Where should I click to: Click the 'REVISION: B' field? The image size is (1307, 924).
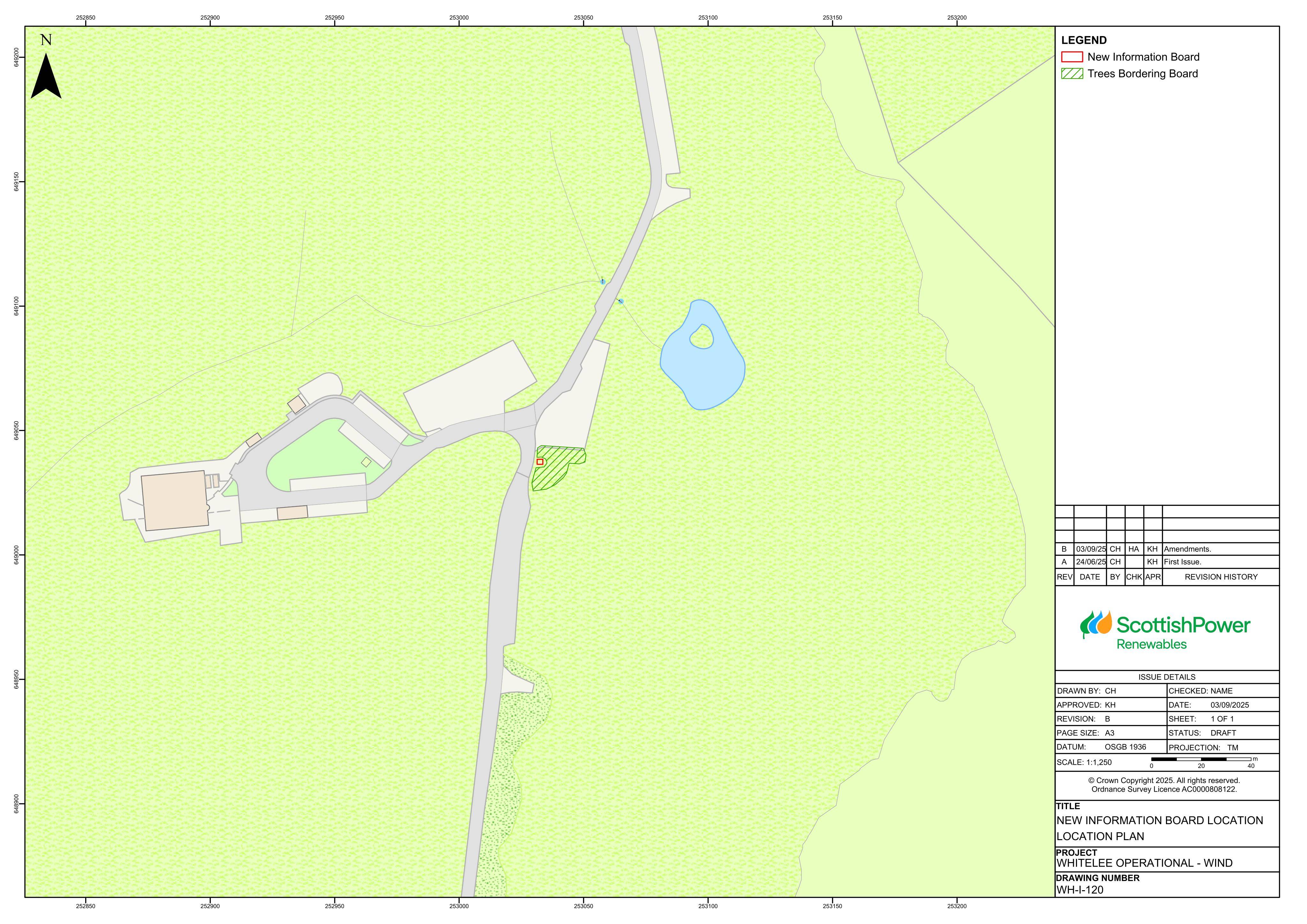(x=1111, y=719)
